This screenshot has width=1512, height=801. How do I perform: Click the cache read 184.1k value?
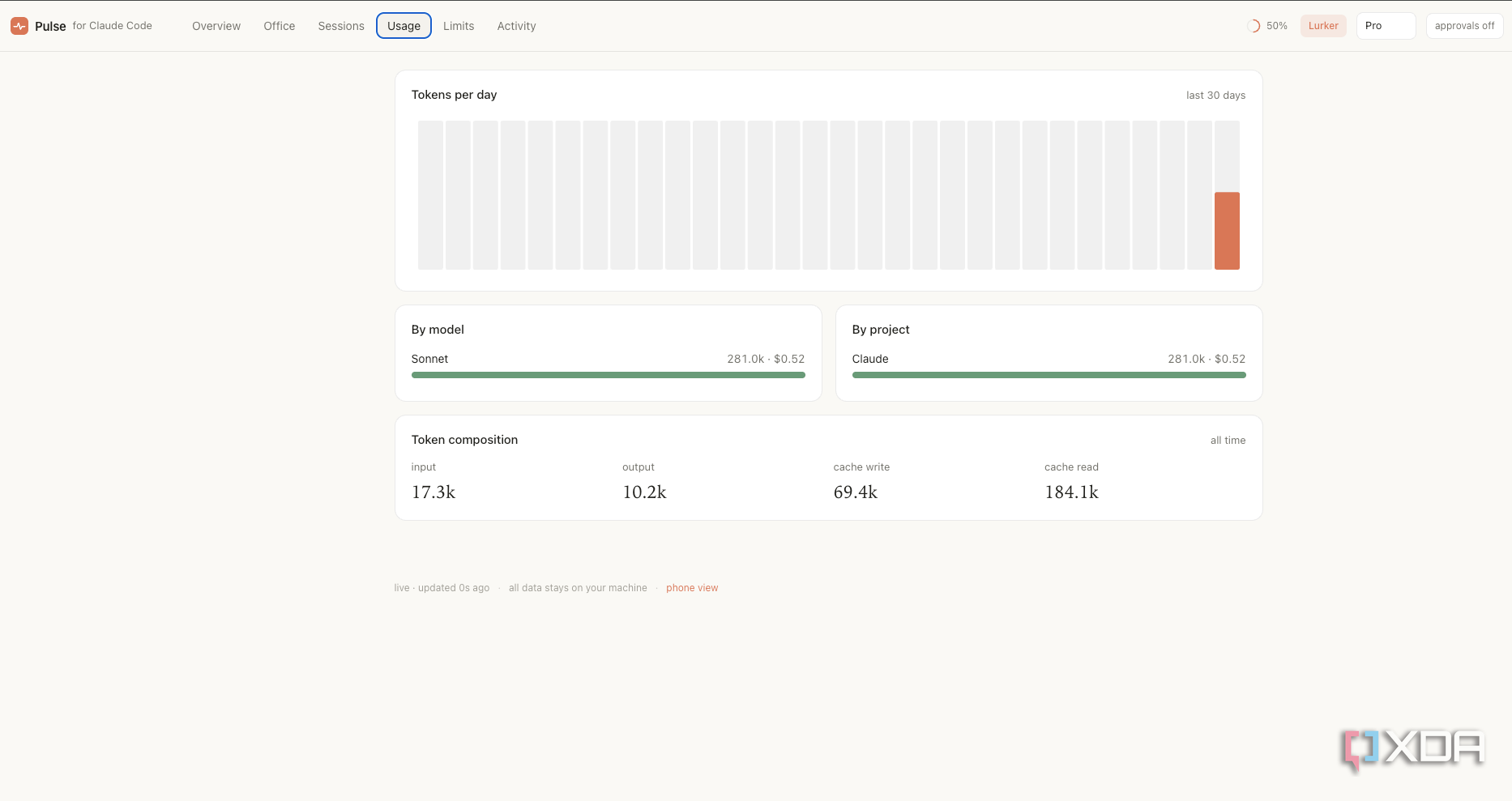1071,492
